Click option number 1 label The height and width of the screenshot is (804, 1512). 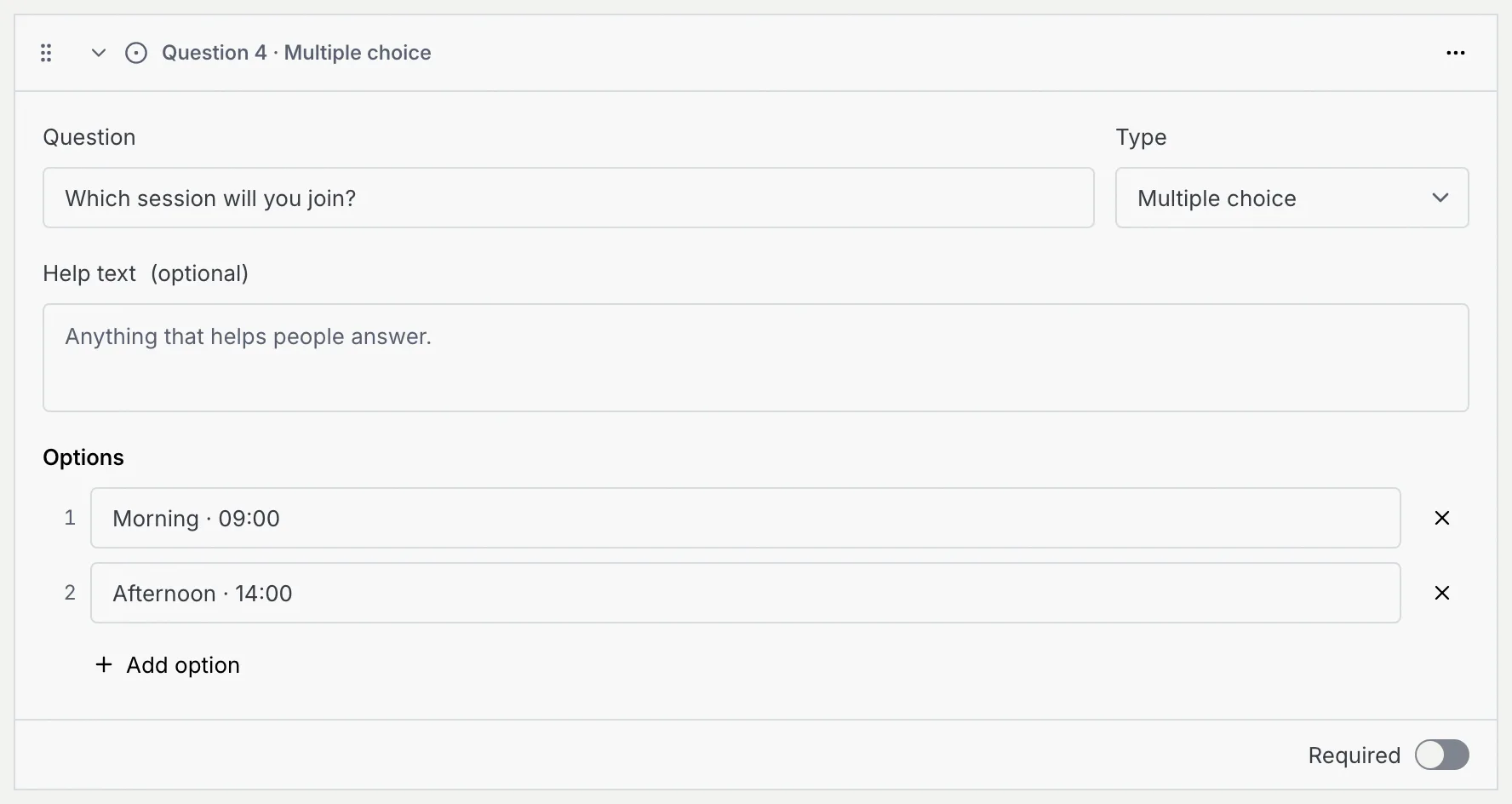pos(70,518)
